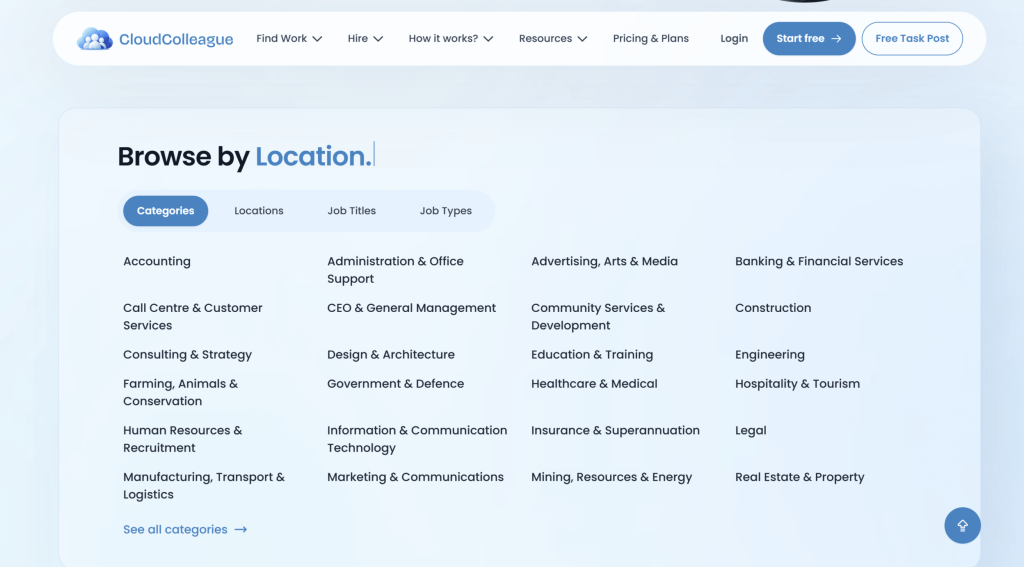Select the Categories tab
This screenshot has width=1024, height=567.
click(165, 211)
